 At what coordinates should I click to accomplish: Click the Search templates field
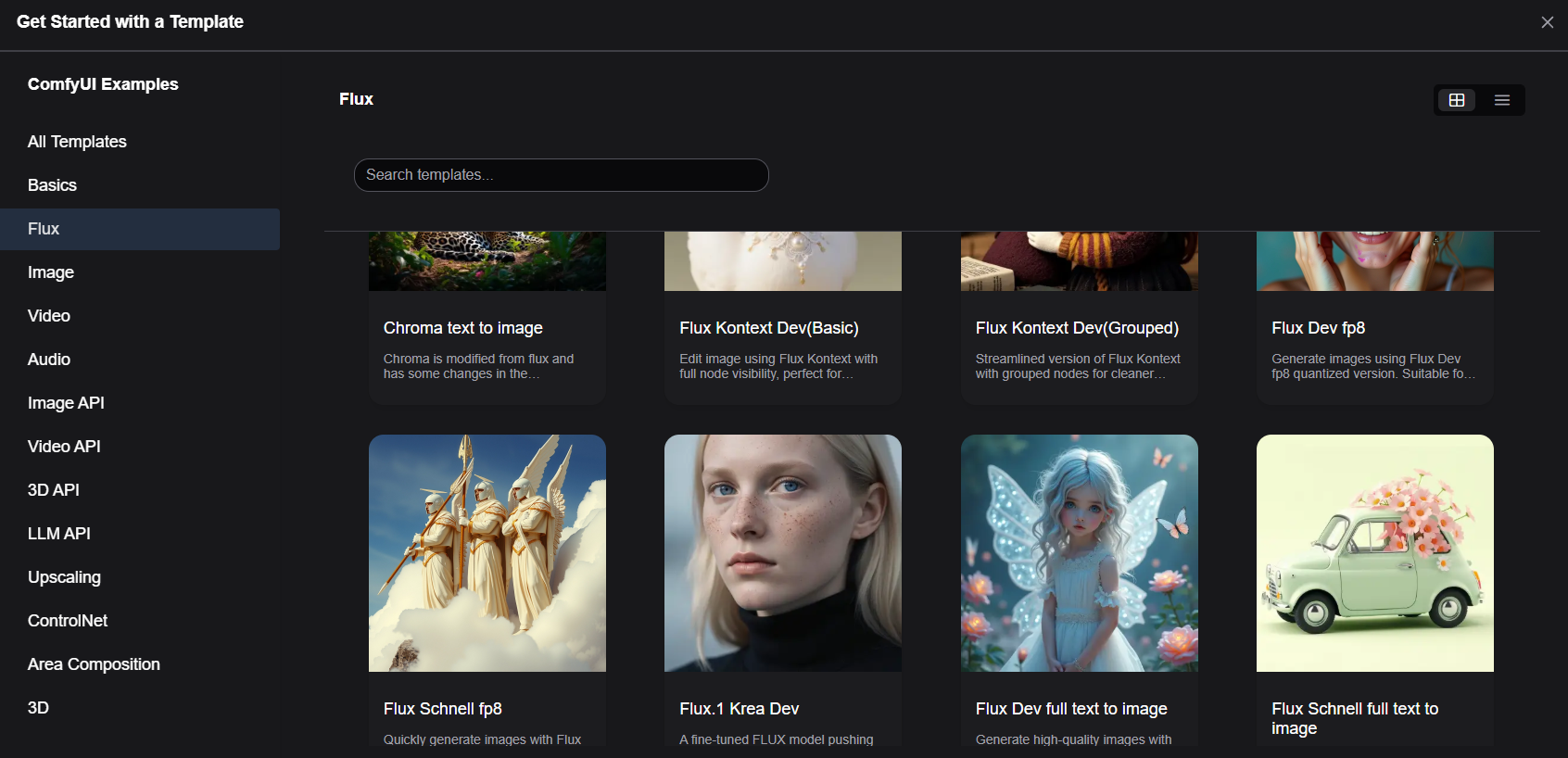pos(562,175)
